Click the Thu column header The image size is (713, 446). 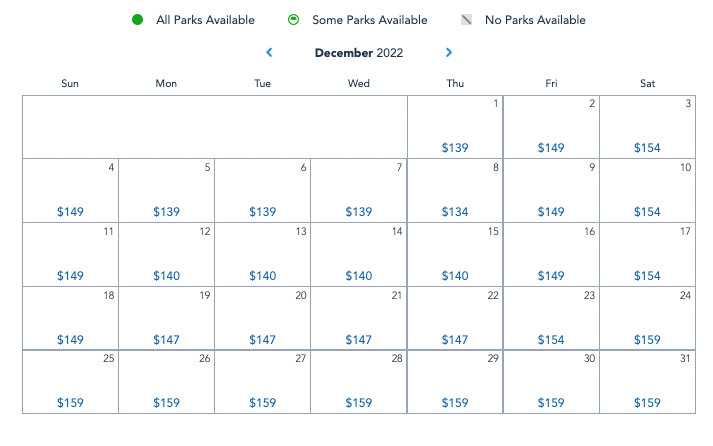coord(455,83)
